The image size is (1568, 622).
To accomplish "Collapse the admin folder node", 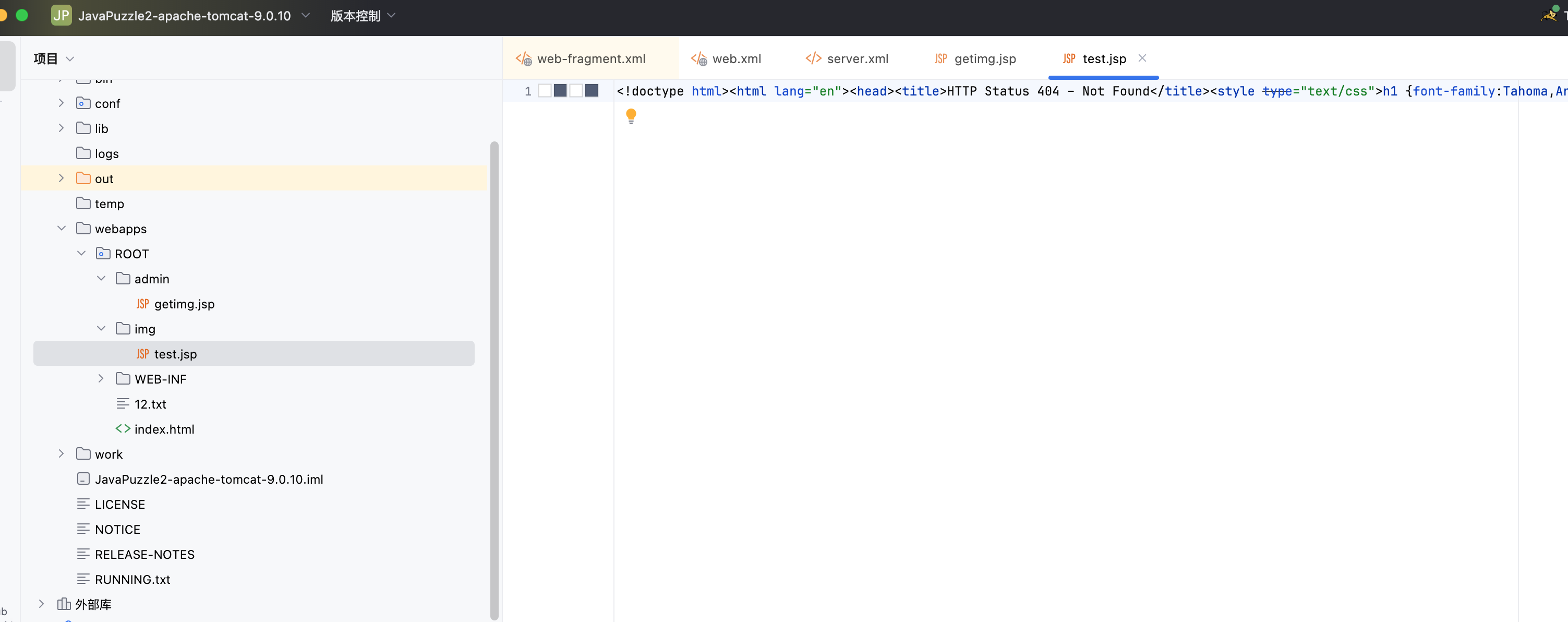I will pyautogui.click(x=101, y=279).
